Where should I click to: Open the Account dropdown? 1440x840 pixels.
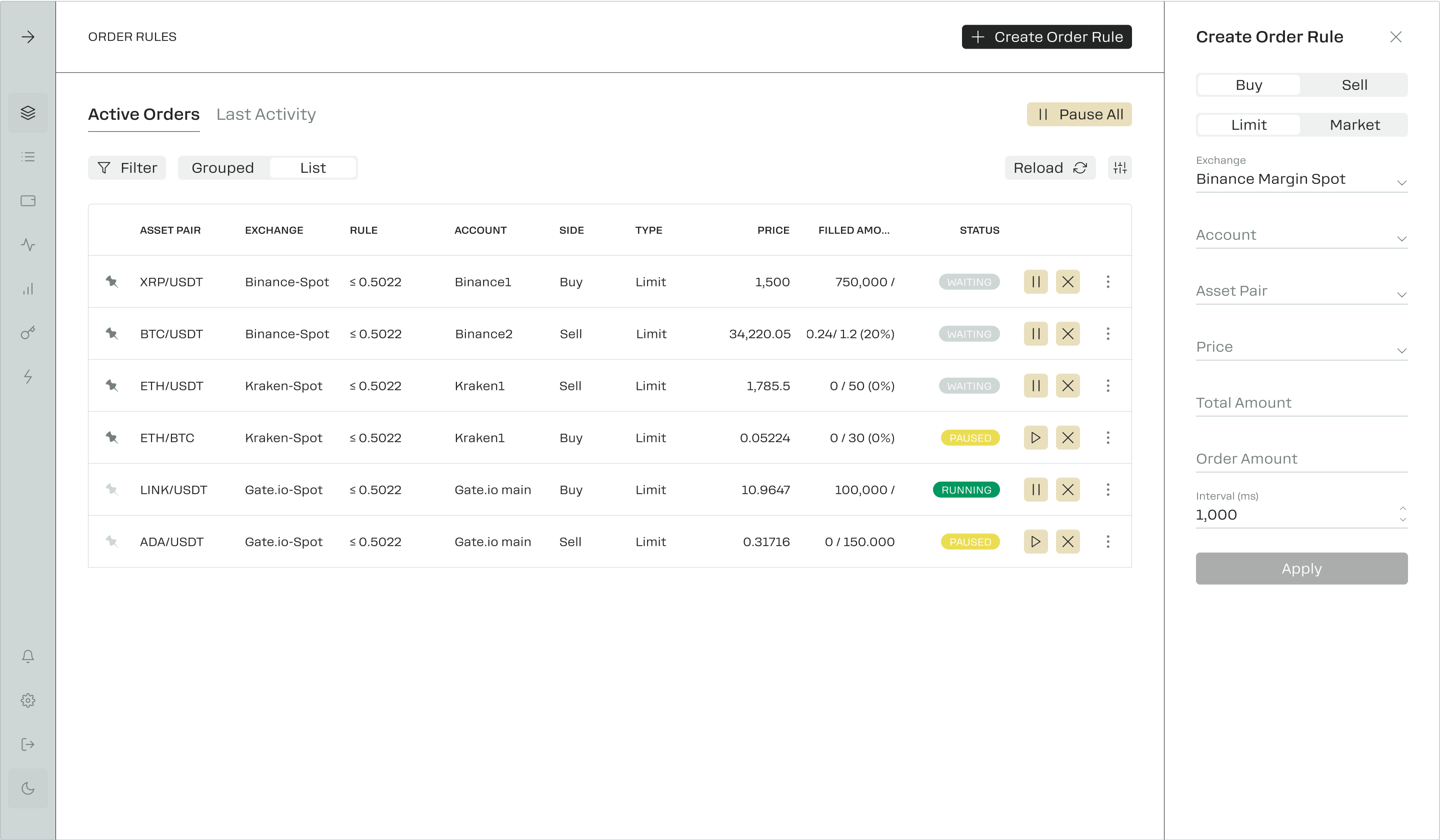pos(1301,235)
